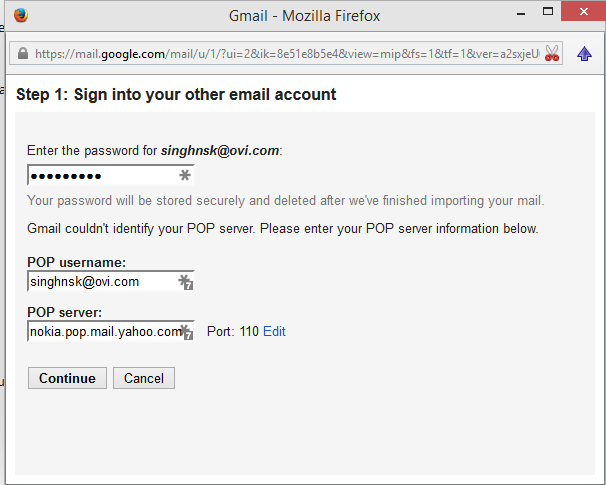Close the Gmail popup window

584,12
